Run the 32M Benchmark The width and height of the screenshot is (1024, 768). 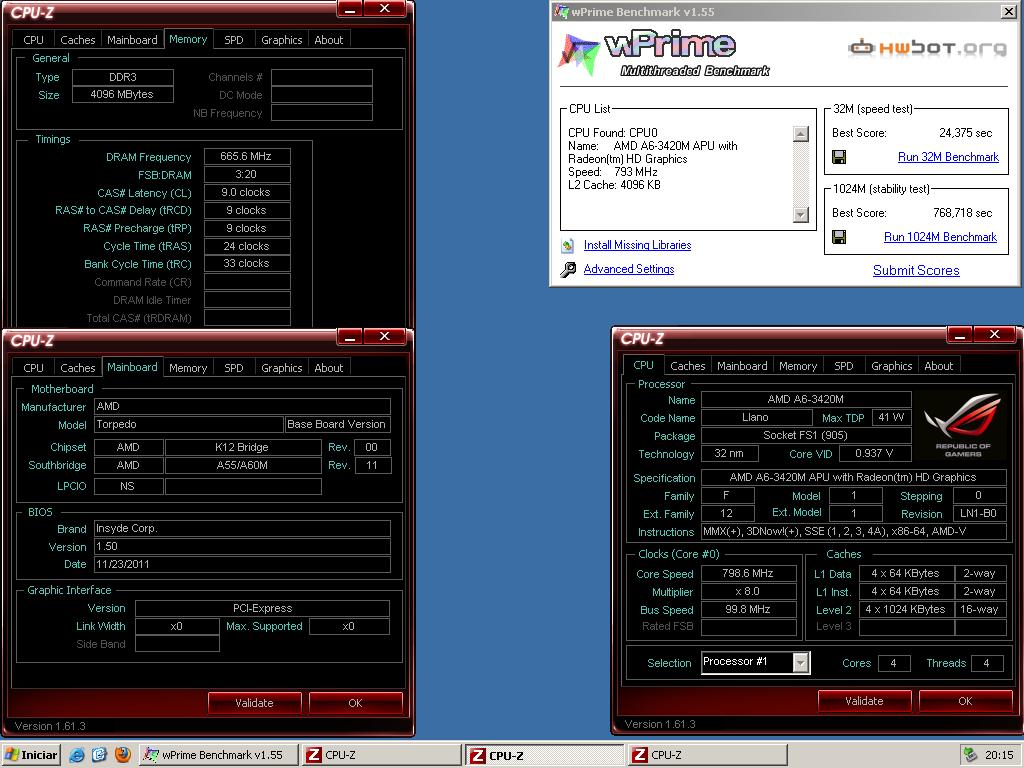point(948,157)
